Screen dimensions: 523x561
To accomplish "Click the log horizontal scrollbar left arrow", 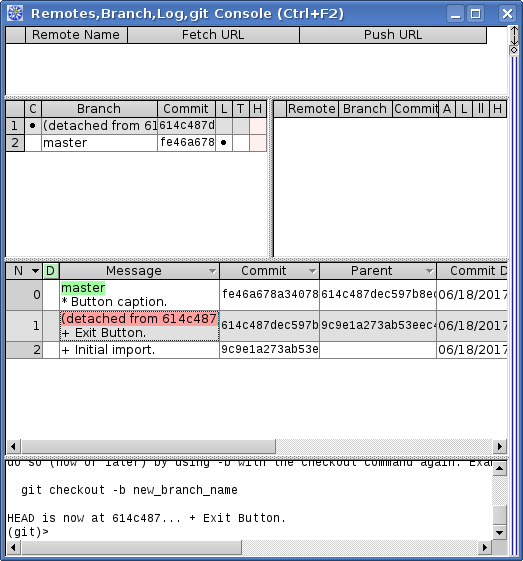I will [13, 446].
